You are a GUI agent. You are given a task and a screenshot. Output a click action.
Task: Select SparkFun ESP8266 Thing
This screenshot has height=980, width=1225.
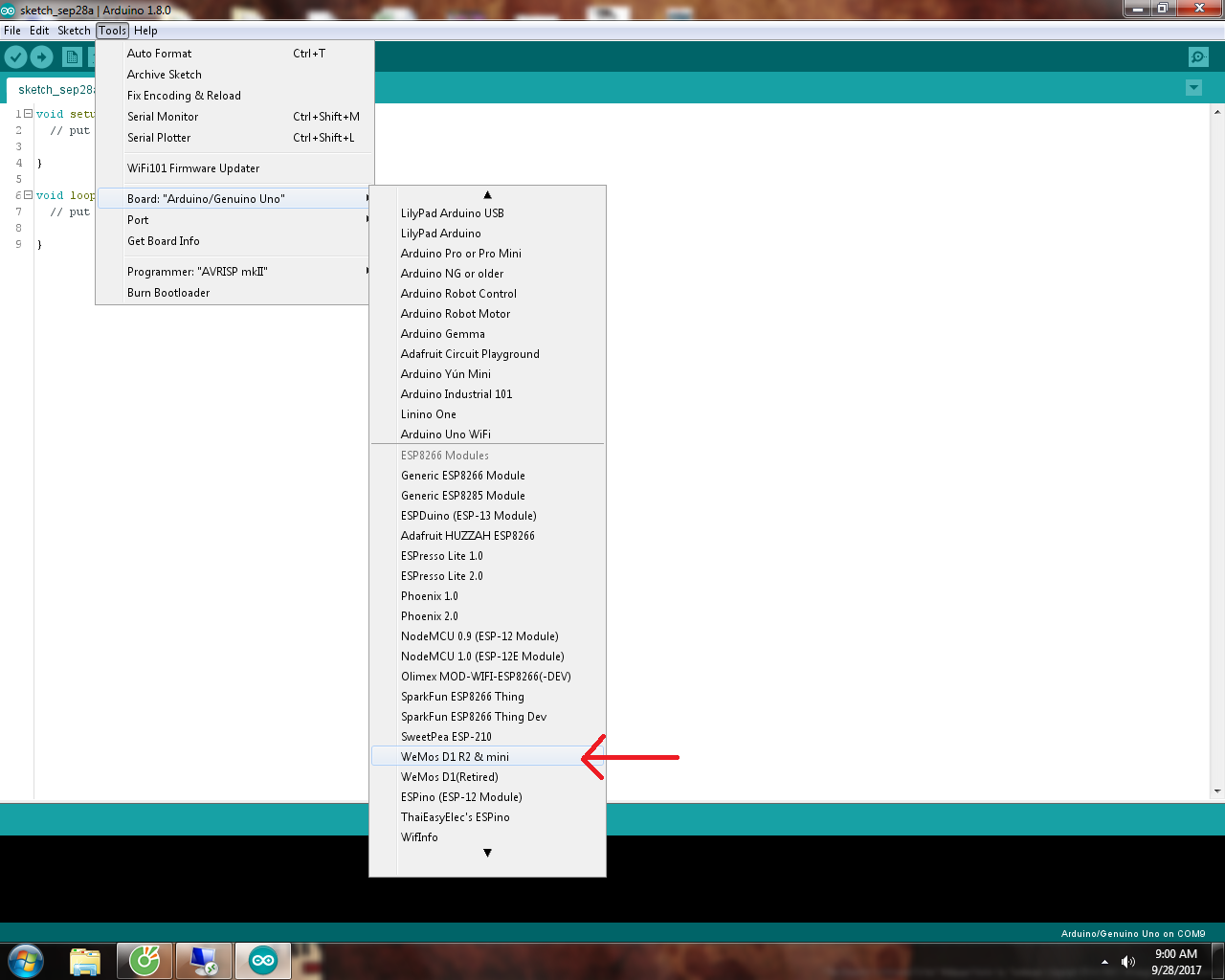[487, 697]
